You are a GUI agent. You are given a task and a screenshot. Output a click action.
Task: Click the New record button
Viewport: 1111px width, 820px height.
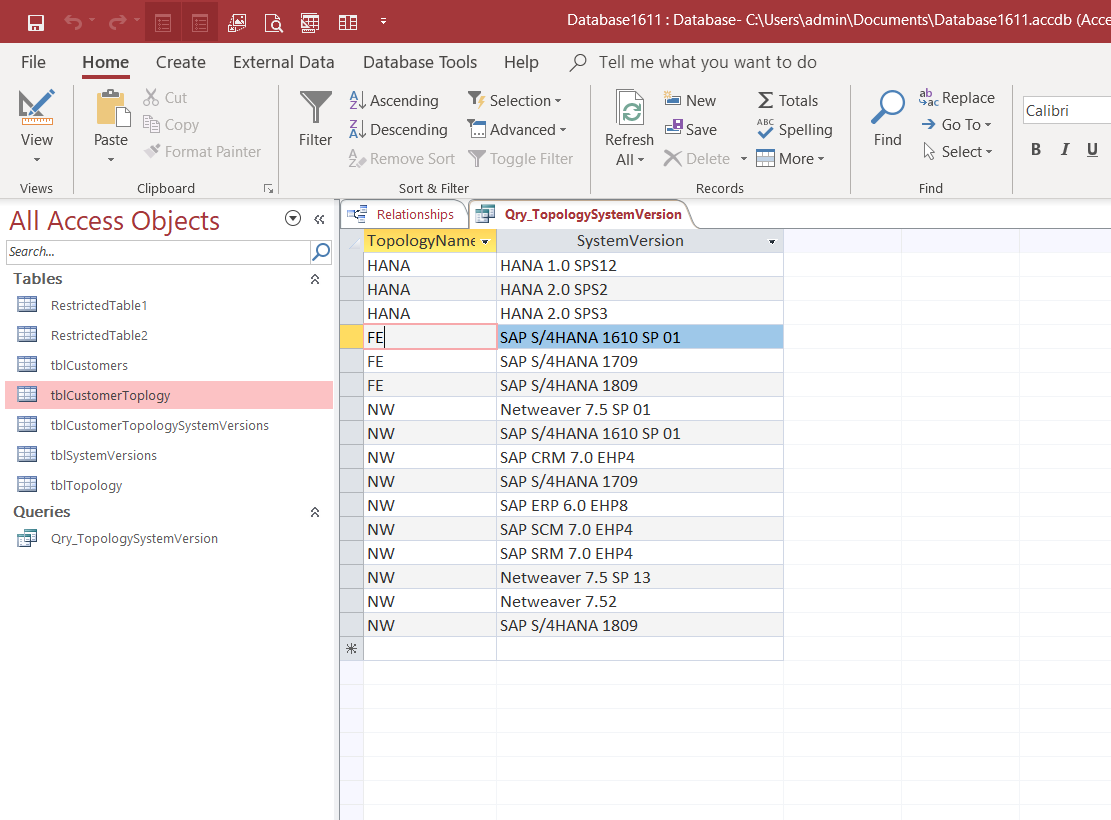[690, 101]
